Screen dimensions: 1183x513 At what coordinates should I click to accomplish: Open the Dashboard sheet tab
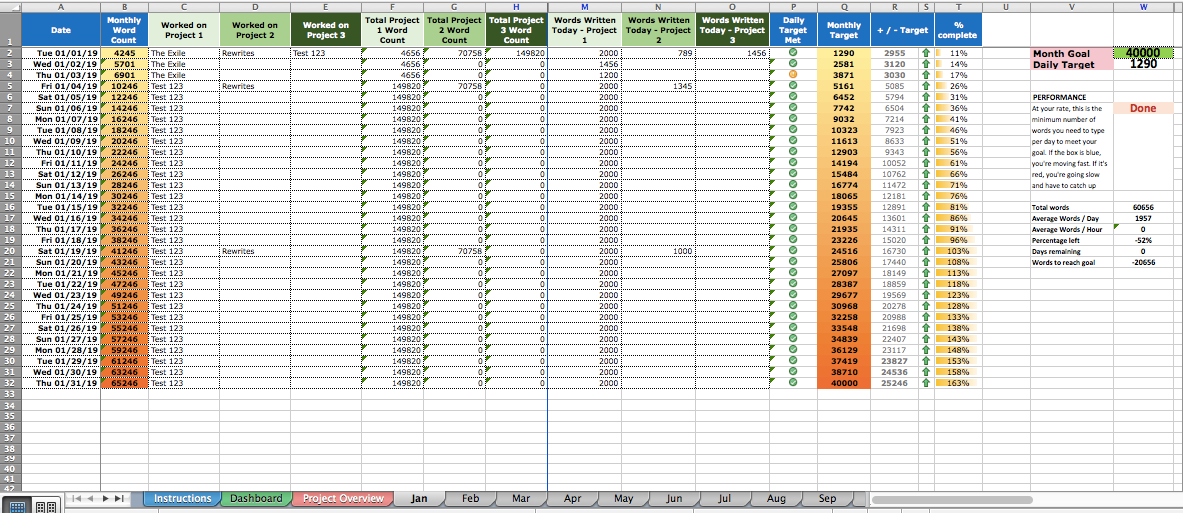click(256, 499)
